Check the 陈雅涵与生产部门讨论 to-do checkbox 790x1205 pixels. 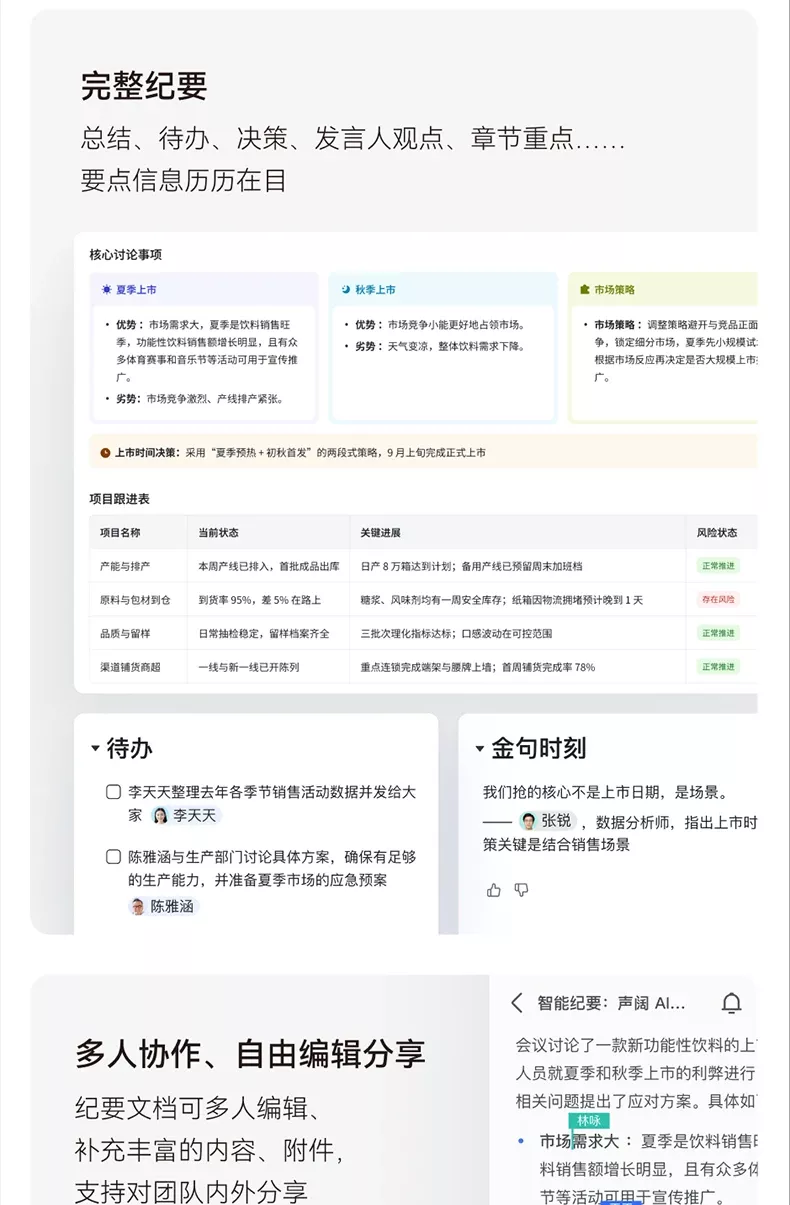click(114, 857)
